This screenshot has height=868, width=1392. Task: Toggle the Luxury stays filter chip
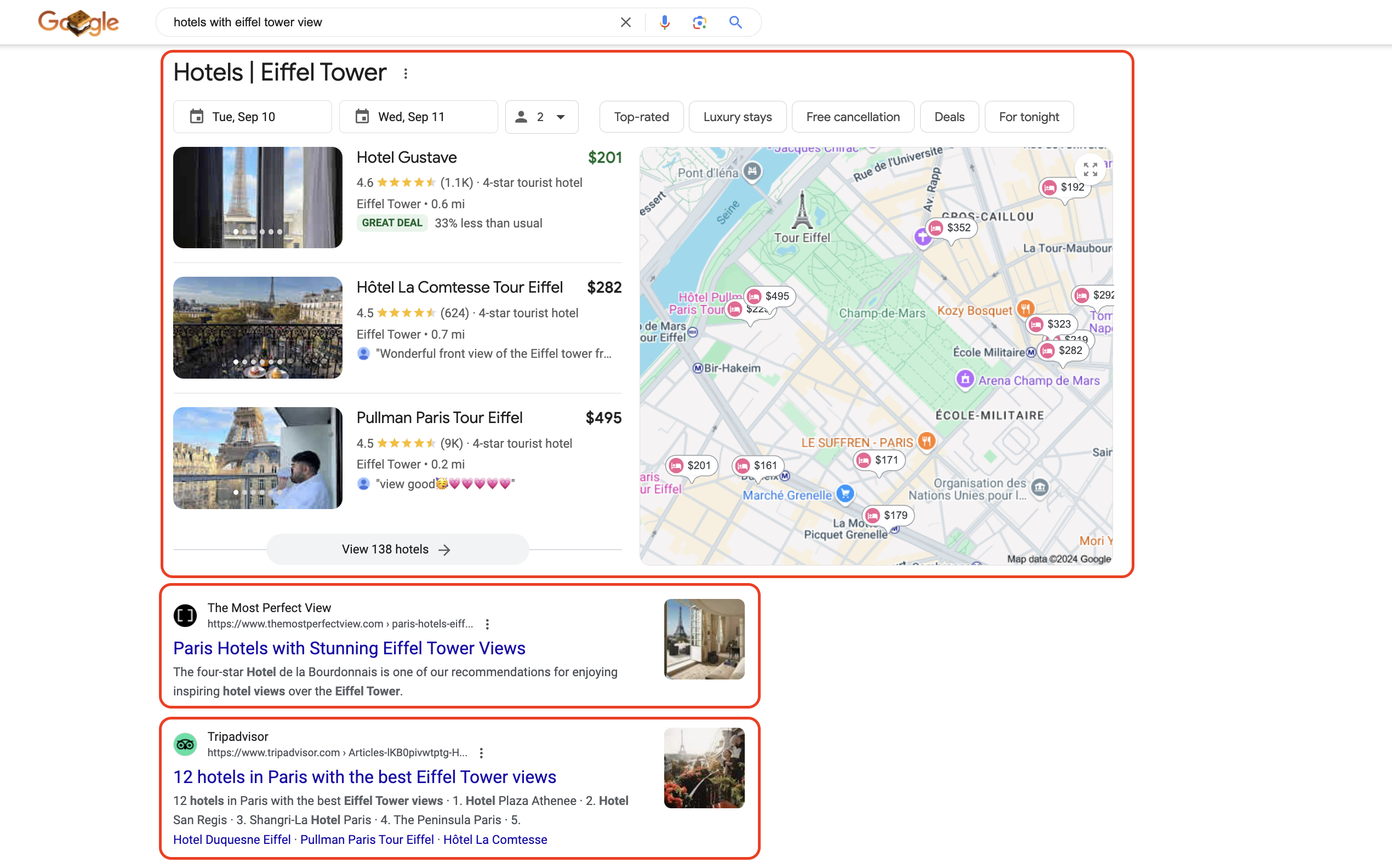(x=737, y=117)
